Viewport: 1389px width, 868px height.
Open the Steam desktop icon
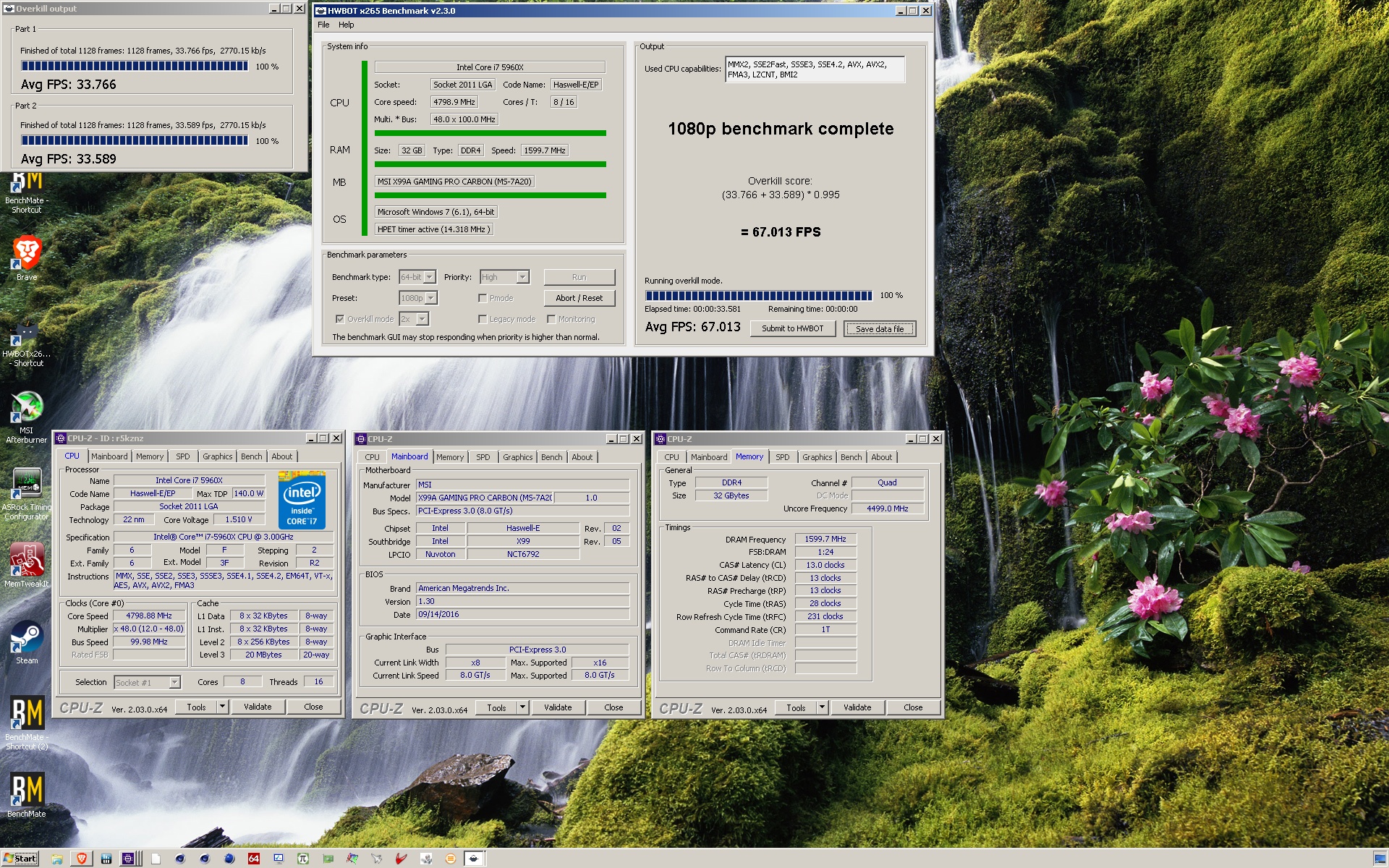point(27,643)
